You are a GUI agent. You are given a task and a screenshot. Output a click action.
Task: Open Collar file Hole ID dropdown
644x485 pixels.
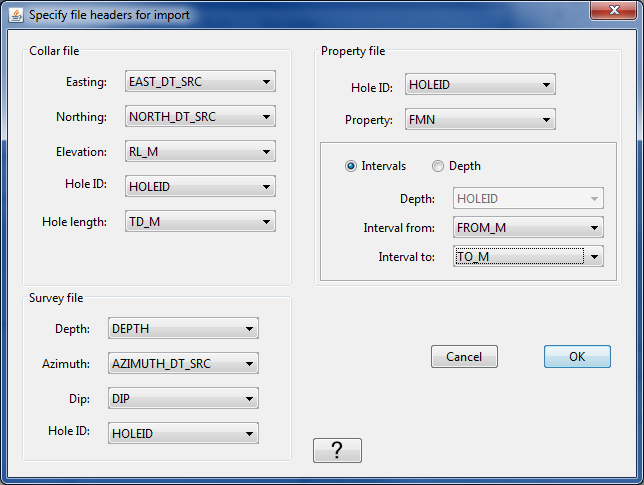pyautogui.click(x=200, y=186)
